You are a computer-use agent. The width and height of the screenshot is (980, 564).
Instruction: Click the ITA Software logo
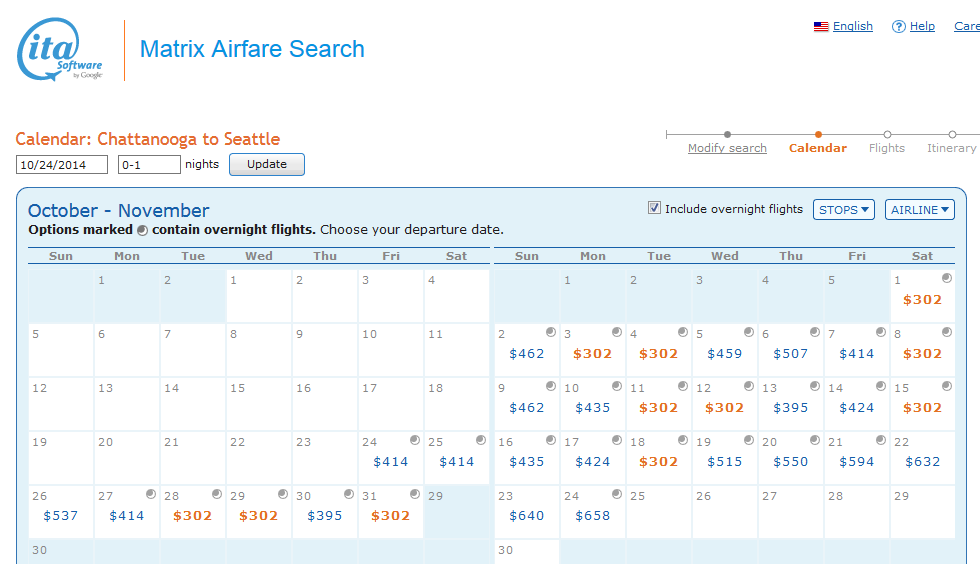click(x=60, y=49)
